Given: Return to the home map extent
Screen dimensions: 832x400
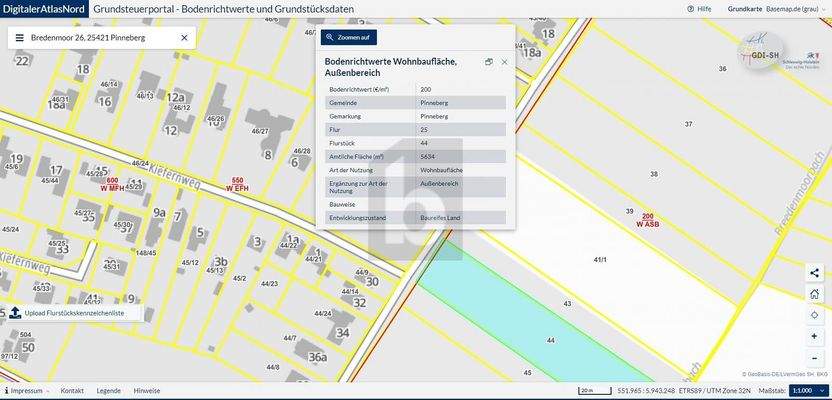Looking at the screenshot, I should pyautogui.click(x=815, y=294).
